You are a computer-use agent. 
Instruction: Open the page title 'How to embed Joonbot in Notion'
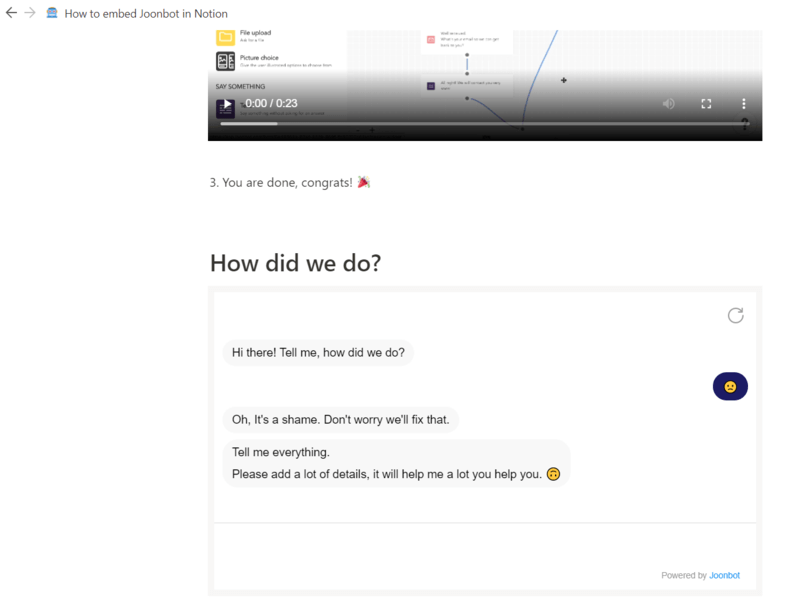(146, 14)
